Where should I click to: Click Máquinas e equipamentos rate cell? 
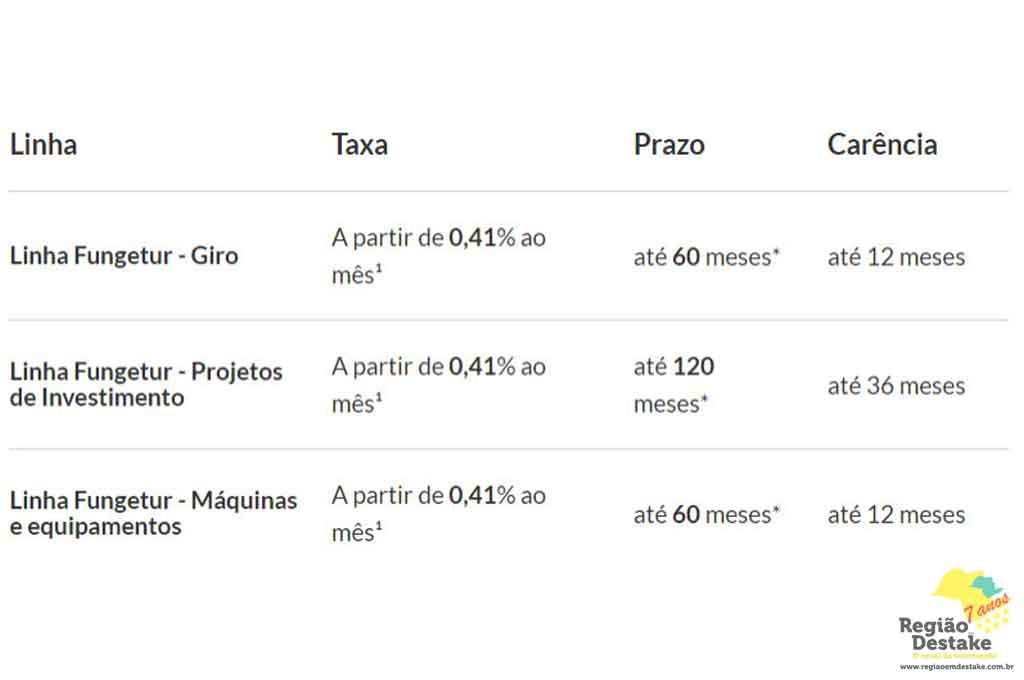point(438,514)
